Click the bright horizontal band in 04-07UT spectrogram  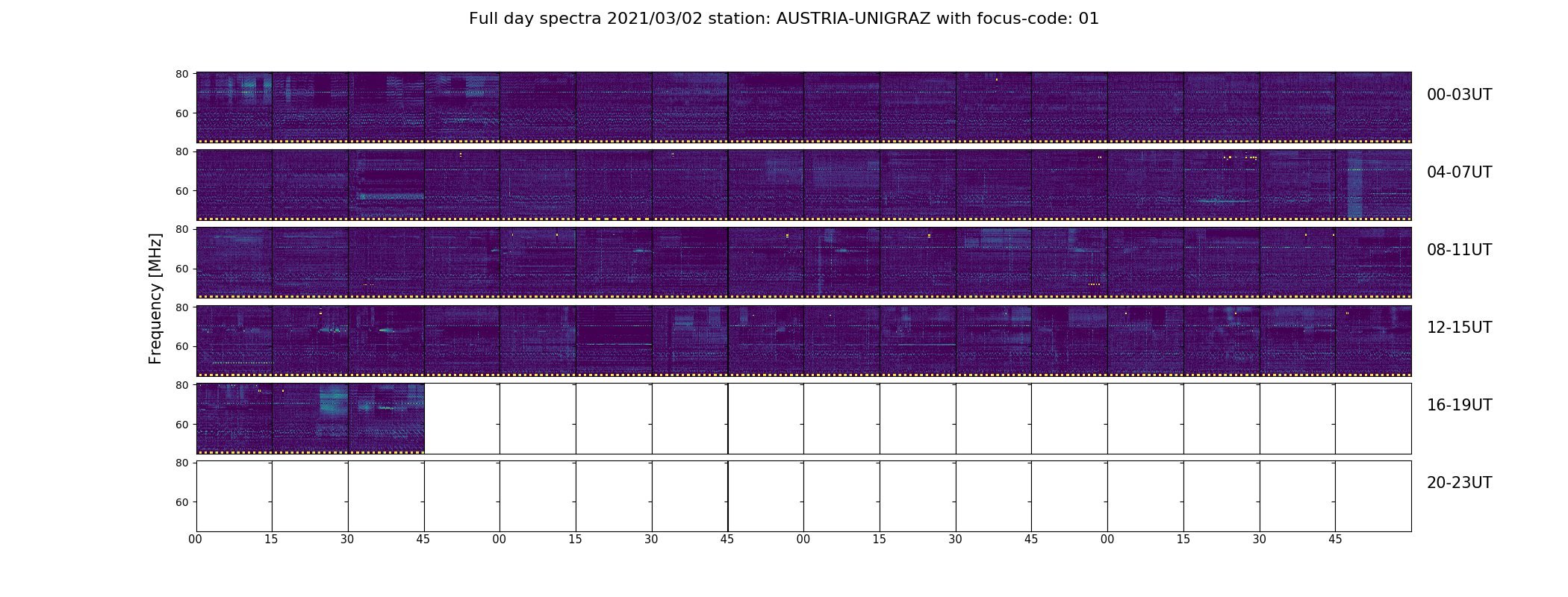click(x=391, y=196)
